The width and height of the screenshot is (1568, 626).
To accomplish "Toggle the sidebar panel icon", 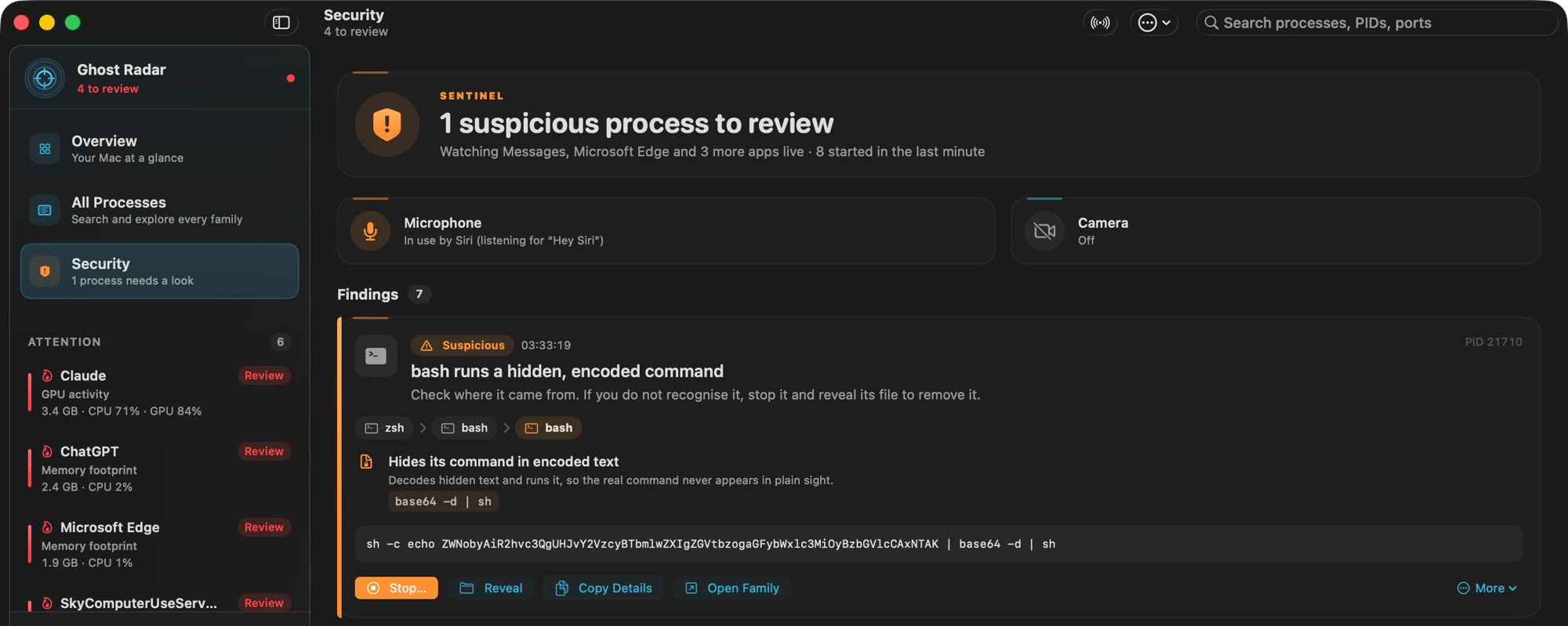I will pyautogui.click(x=281, y=23).
